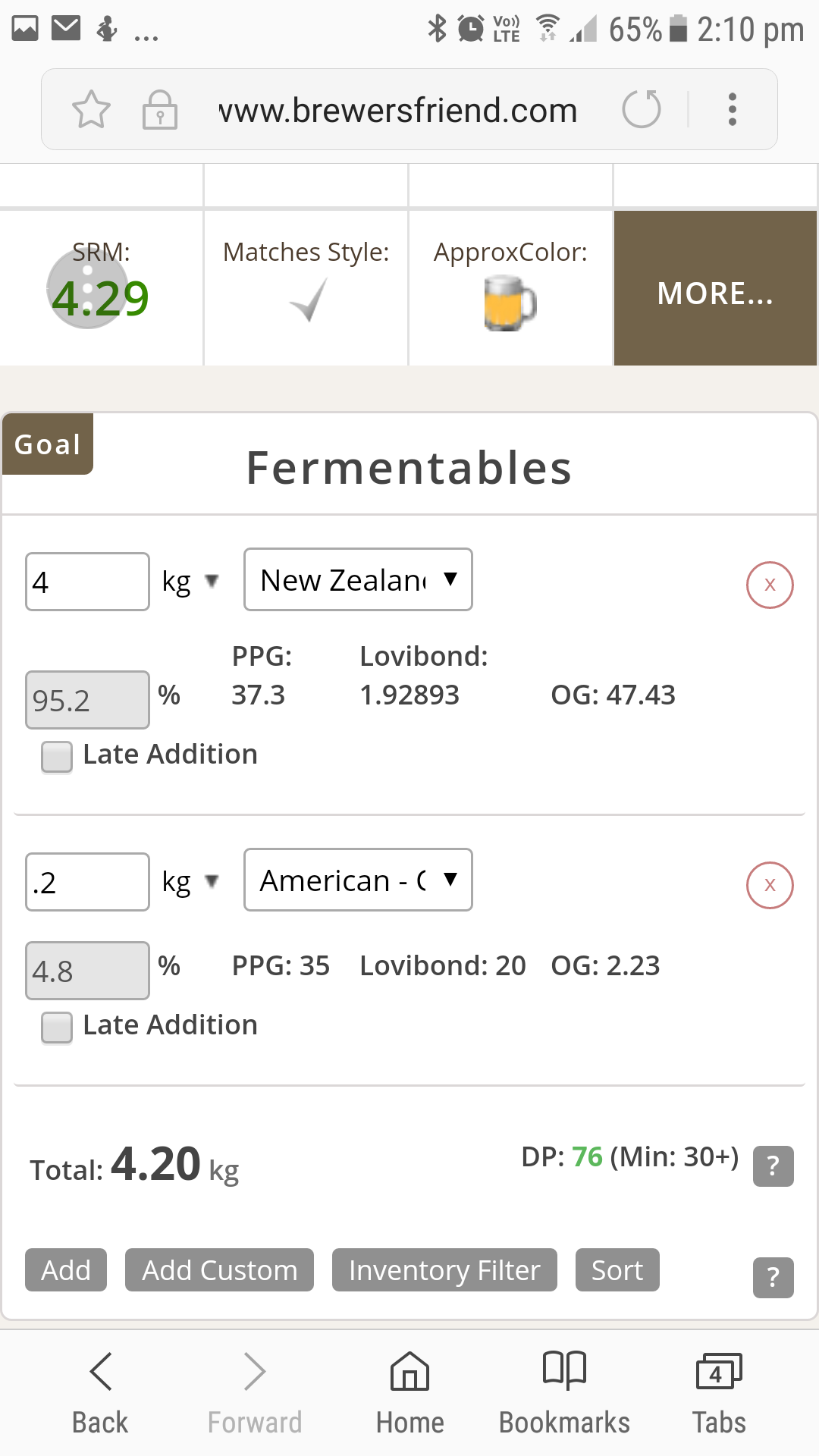Click the approximate color beer mug icon
819x1456 pixels.
[510, 303]
